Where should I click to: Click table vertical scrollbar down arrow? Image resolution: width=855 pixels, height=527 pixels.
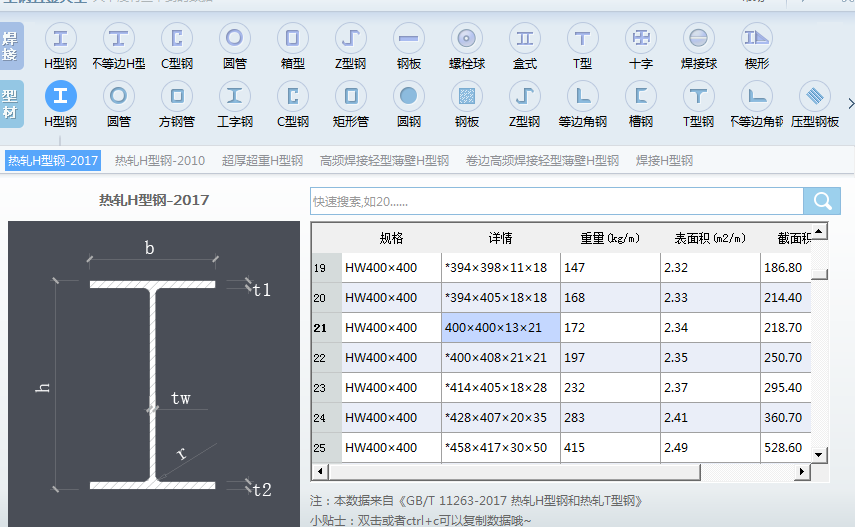coord(819,454)
